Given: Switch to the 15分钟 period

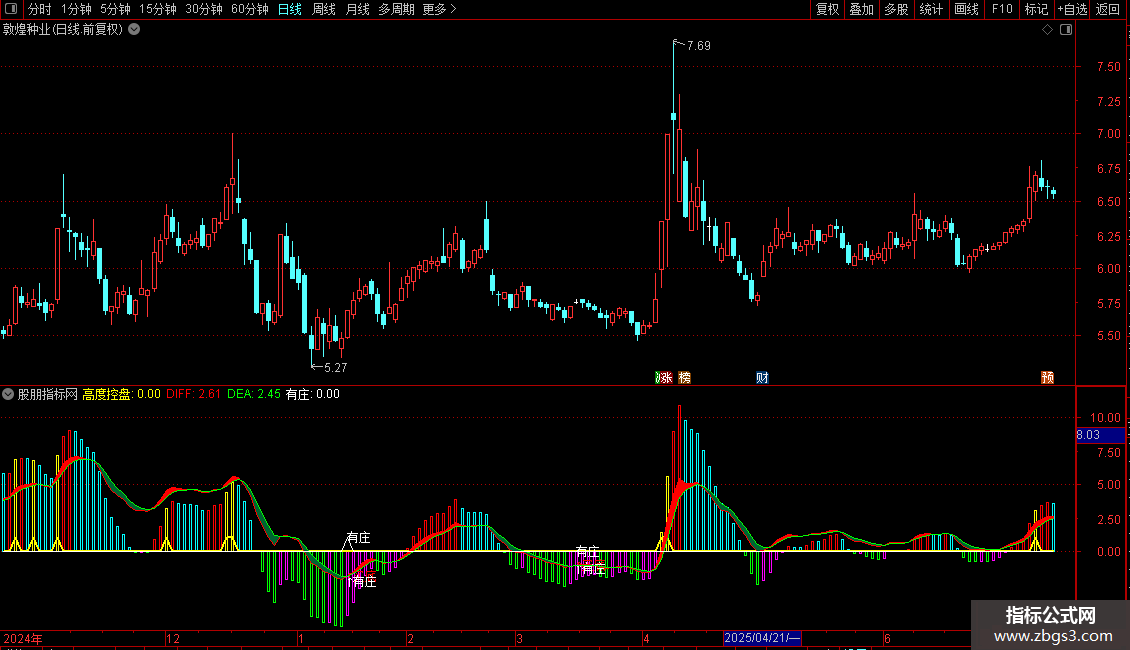Looking at the screenshot, I should pyautogui.click(x=157, y=9).
